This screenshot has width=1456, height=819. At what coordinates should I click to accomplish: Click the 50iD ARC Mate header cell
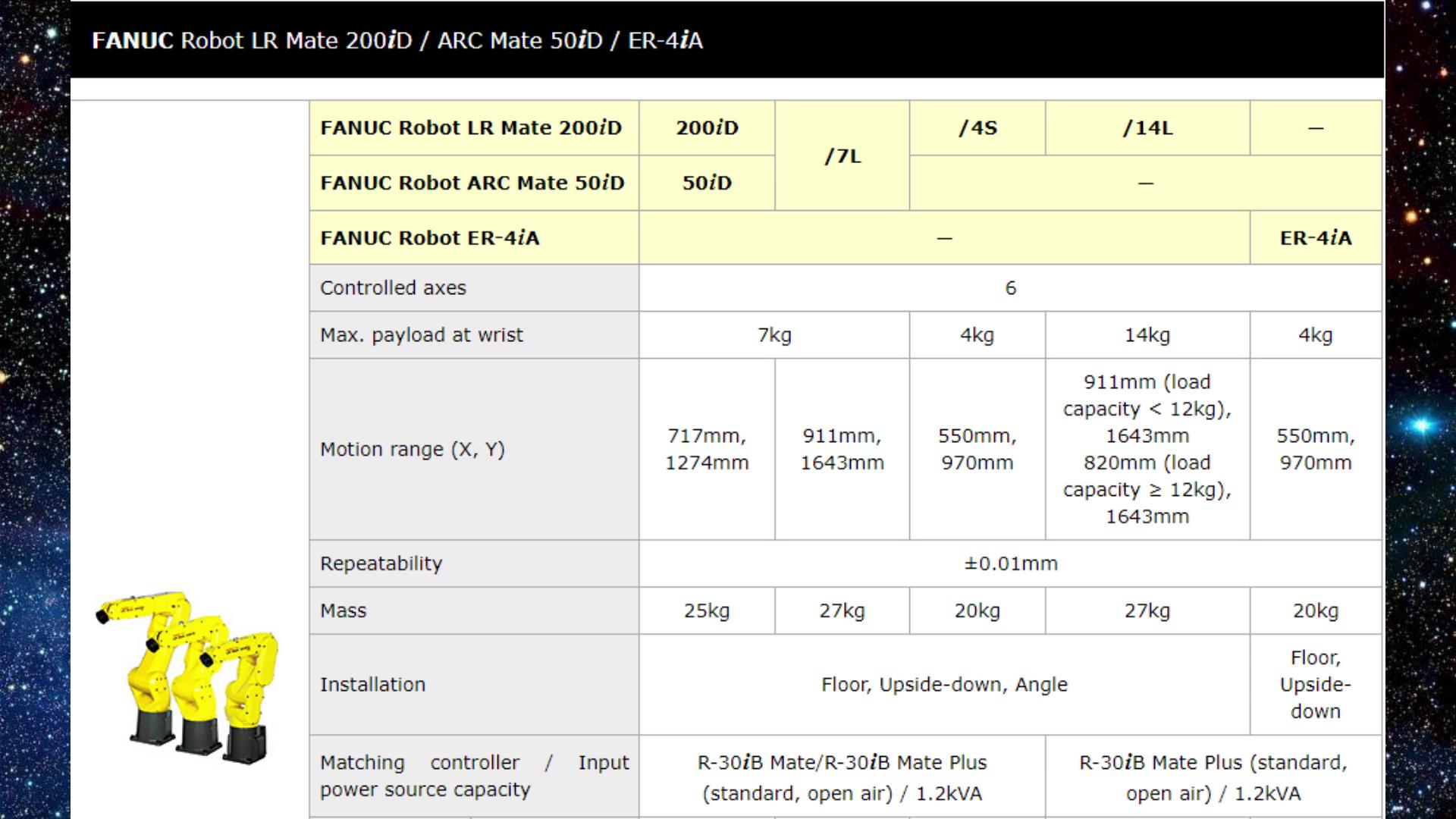[x=707, y=183]
